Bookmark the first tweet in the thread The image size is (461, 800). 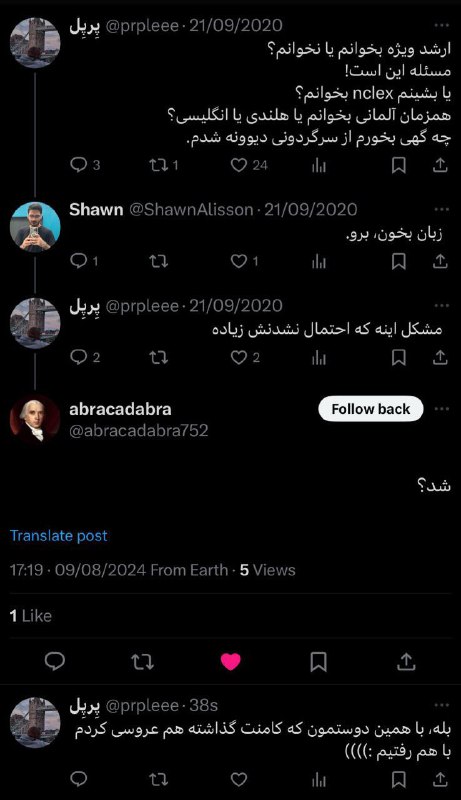pyautogui.click(x=398, y=165)
